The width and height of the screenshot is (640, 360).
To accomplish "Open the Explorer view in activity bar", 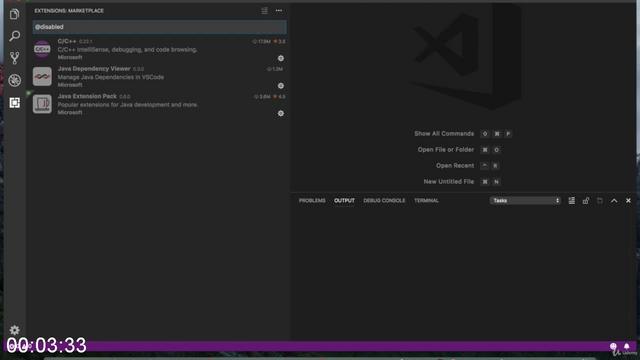I will 14,14.
